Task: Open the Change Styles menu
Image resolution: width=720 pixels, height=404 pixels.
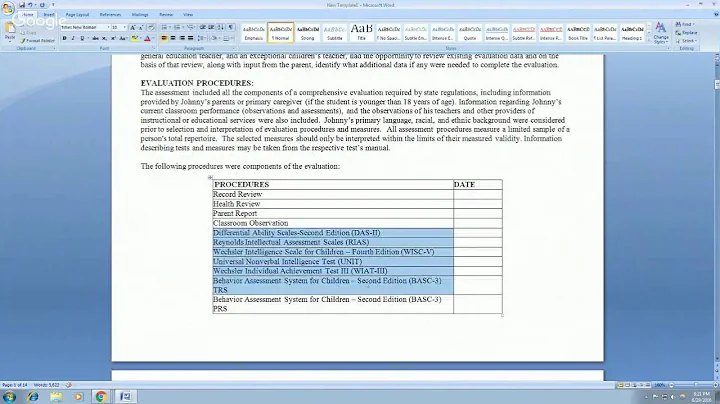Action: pos(661,32)
